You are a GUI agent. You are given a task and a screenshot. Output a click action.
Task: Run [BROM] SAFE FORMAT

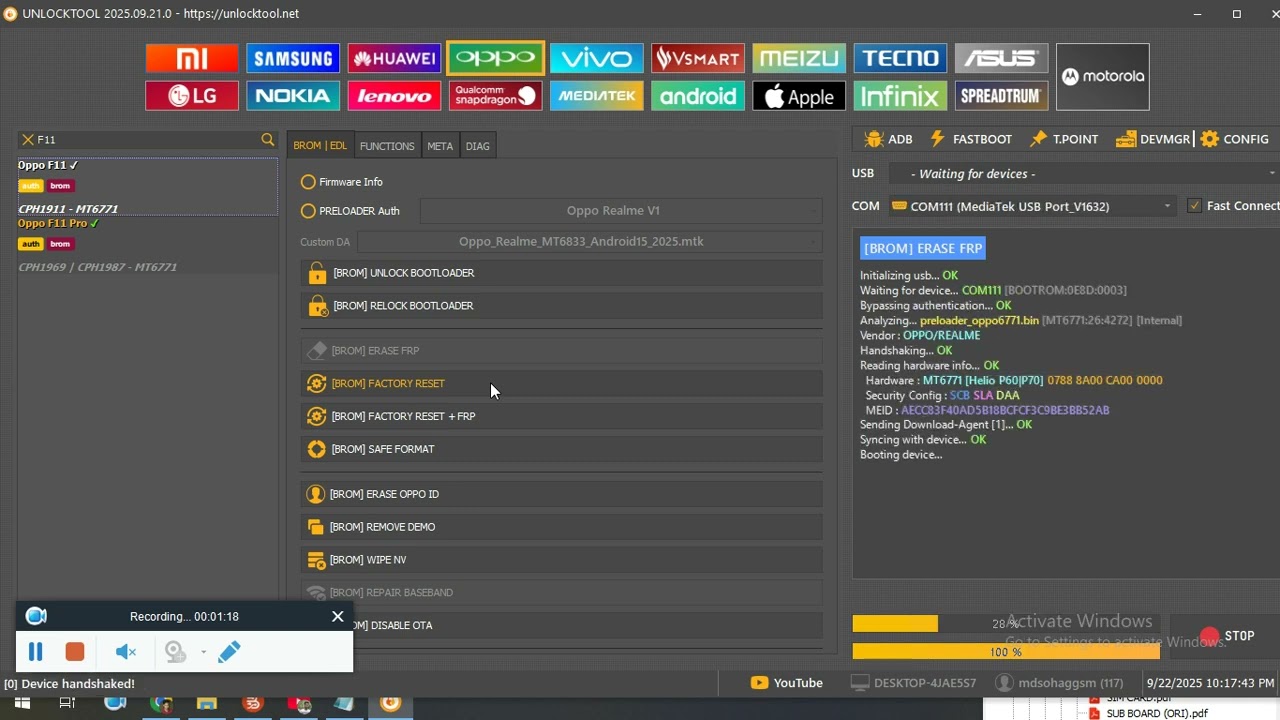[x=561, y=450]
